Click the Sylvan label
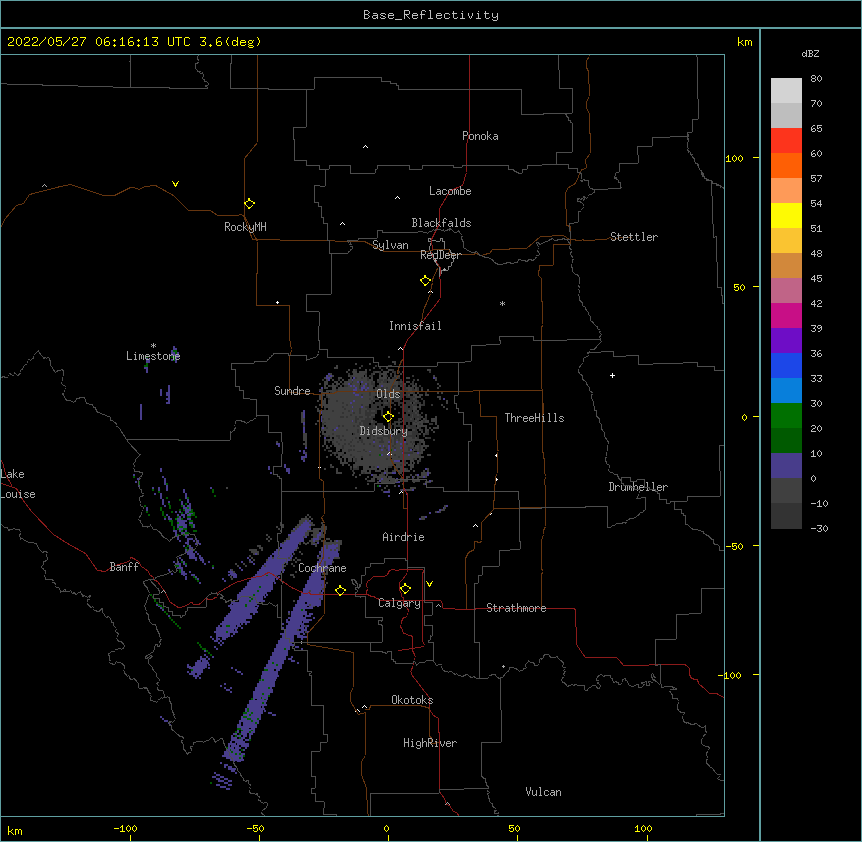 [390, 245]
